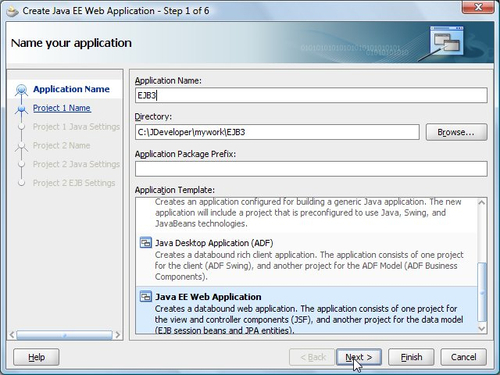
Task: Cancel the application wizard
Action: pos(463,357)
